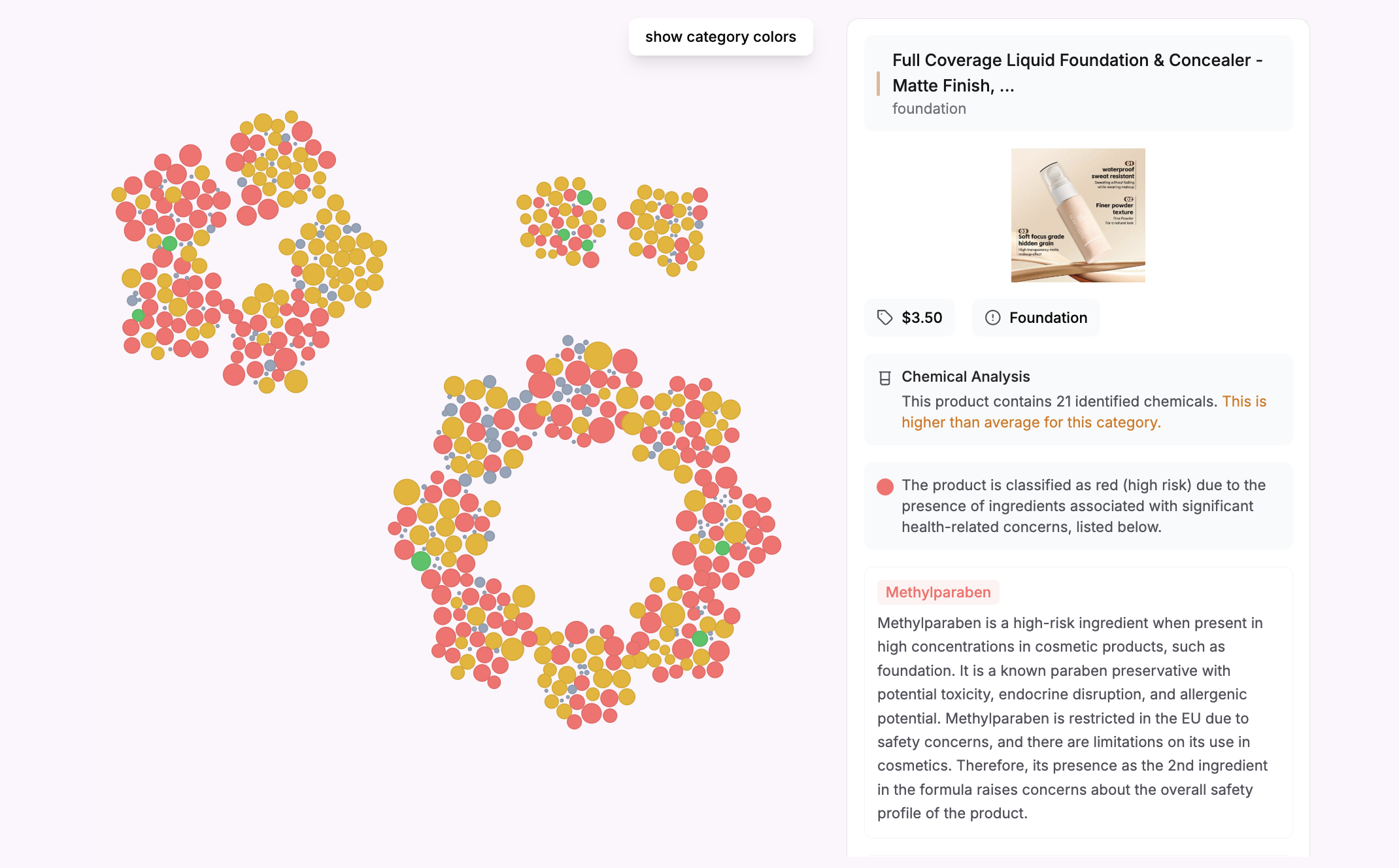Select the largest green bubble in the small middle cluster
This screenshot has width=1399, height=868.
coord(584,197)
